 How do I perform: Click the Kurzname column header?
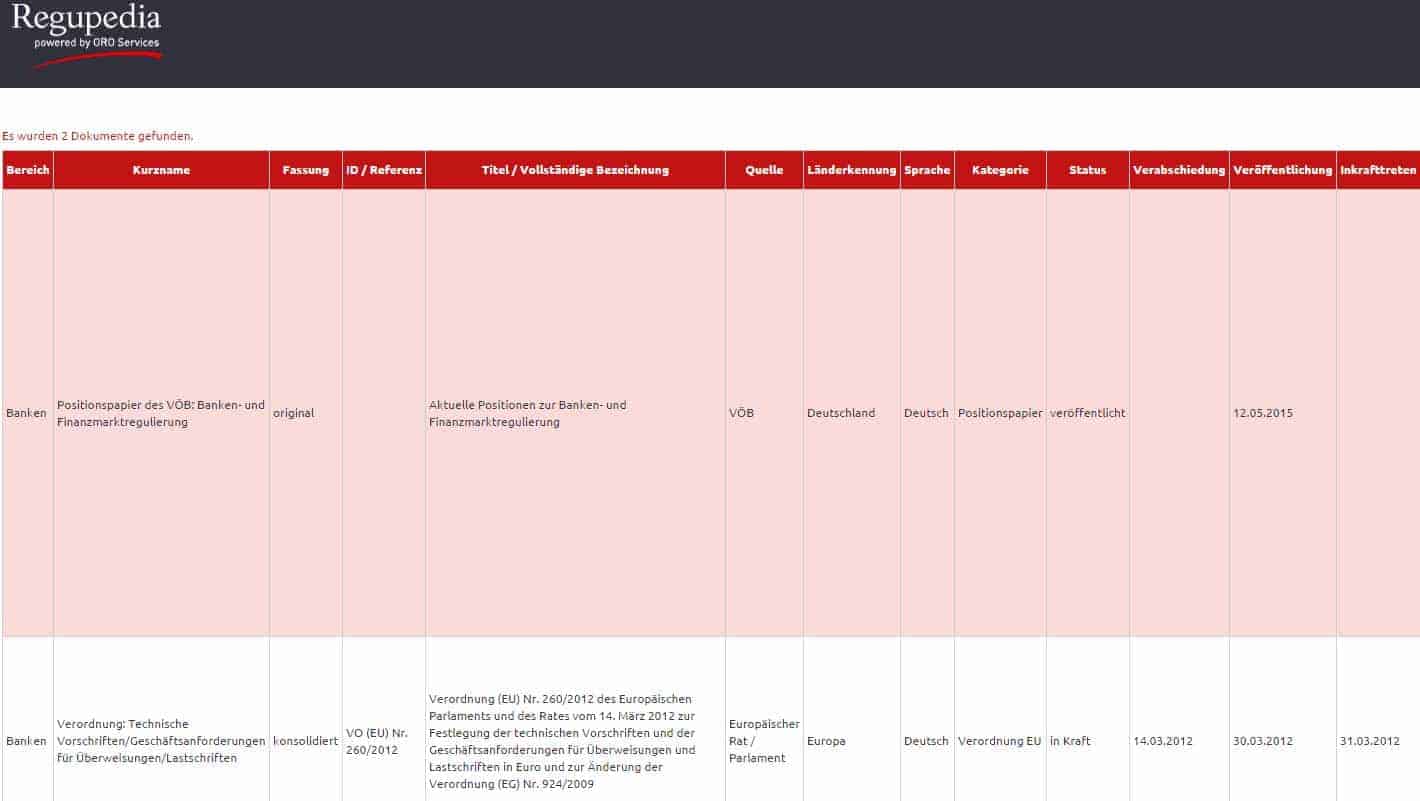(x=161, y=170)
